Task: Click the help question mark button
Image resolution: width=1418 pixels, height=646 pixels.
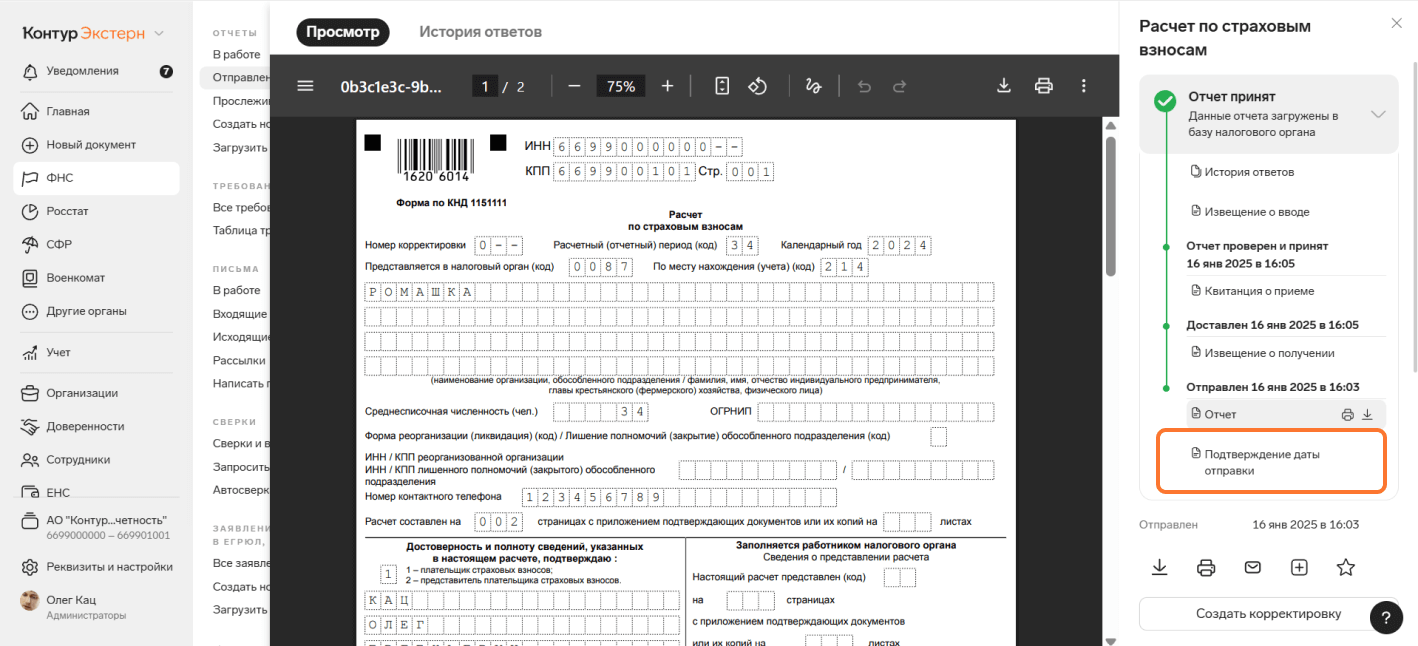Action: pyautogui.click(x=1385, y=617)
